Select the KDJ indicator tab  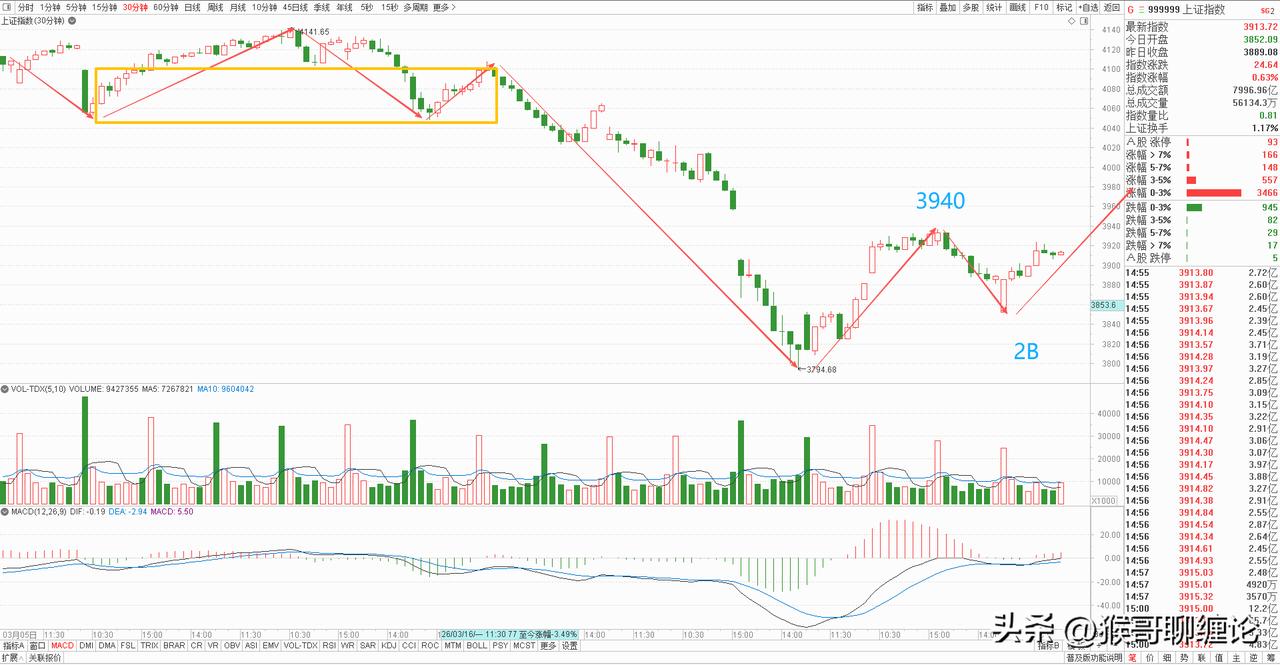tap(389, 646)
